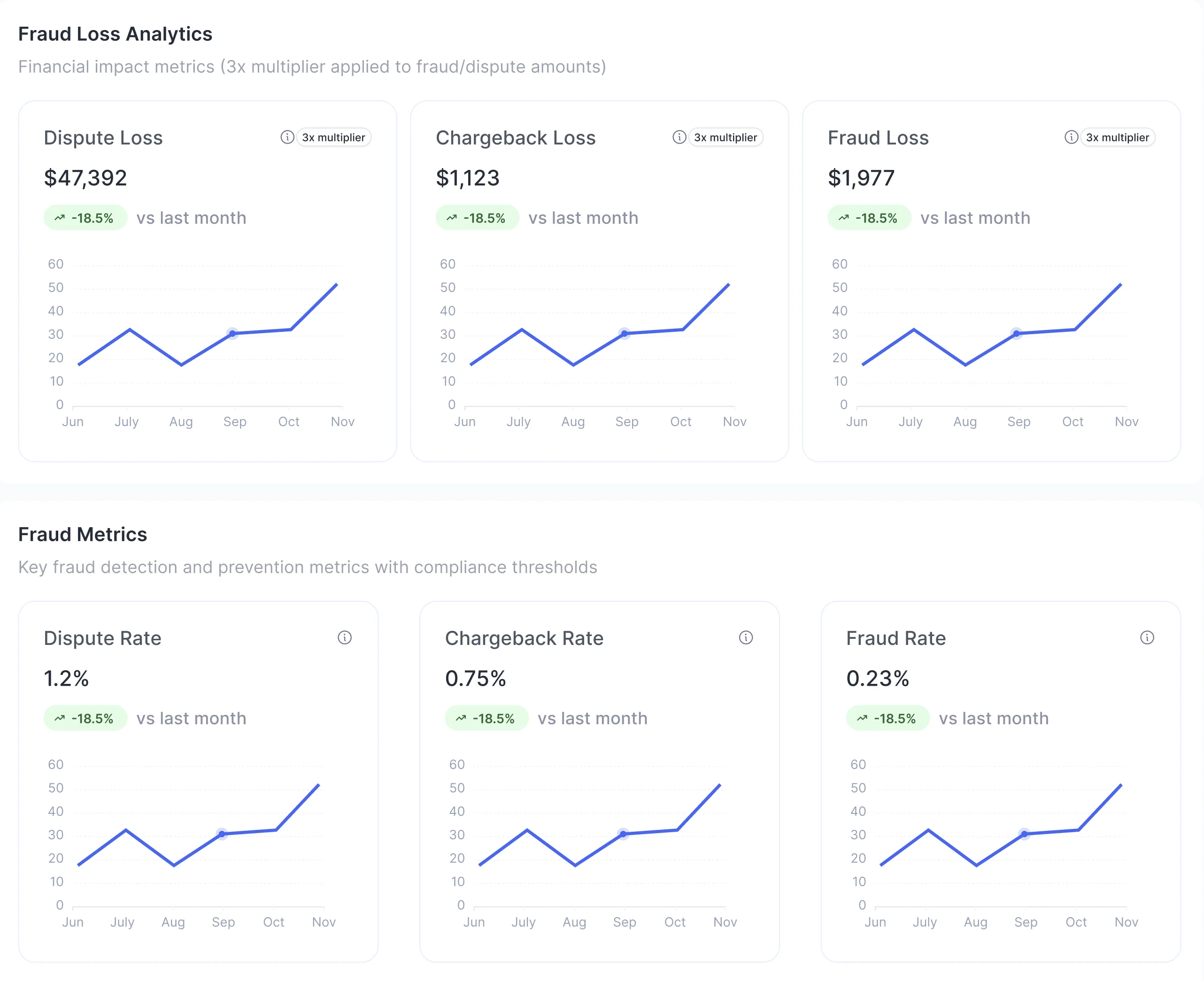This screenshot has height=981, width=1204.
Task: Click the info icon on Chargeback Rate card
Action: pyautogui.click(x=746, y=637)
